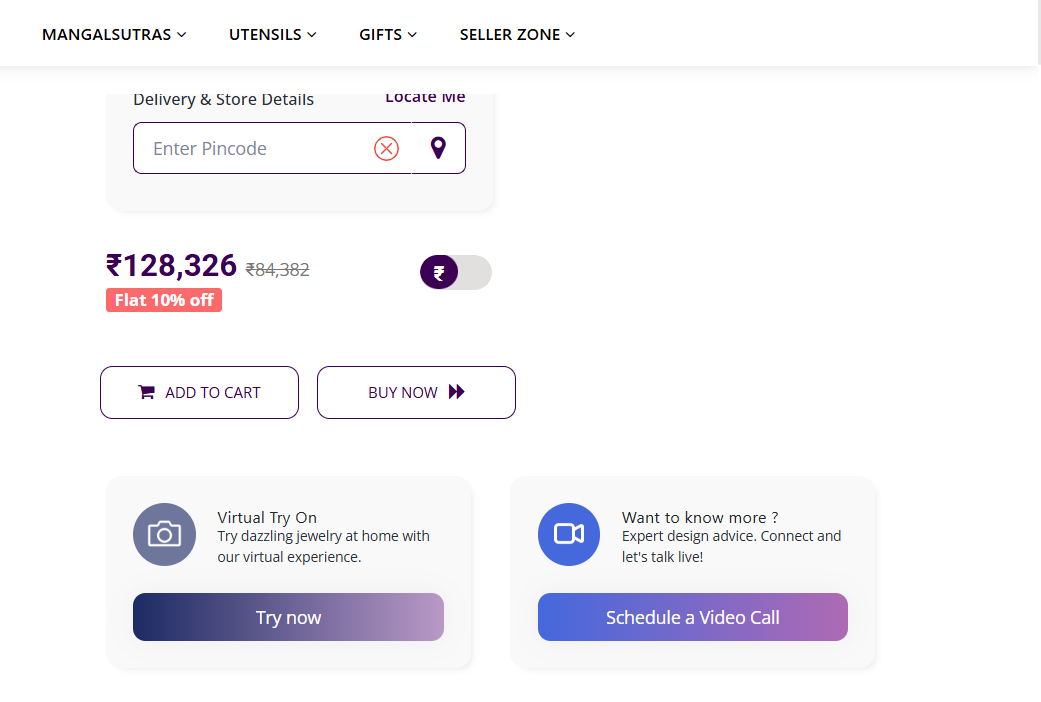
Task: Open the MANGALSUTRAS menu
Action: [x=106, y=33]
